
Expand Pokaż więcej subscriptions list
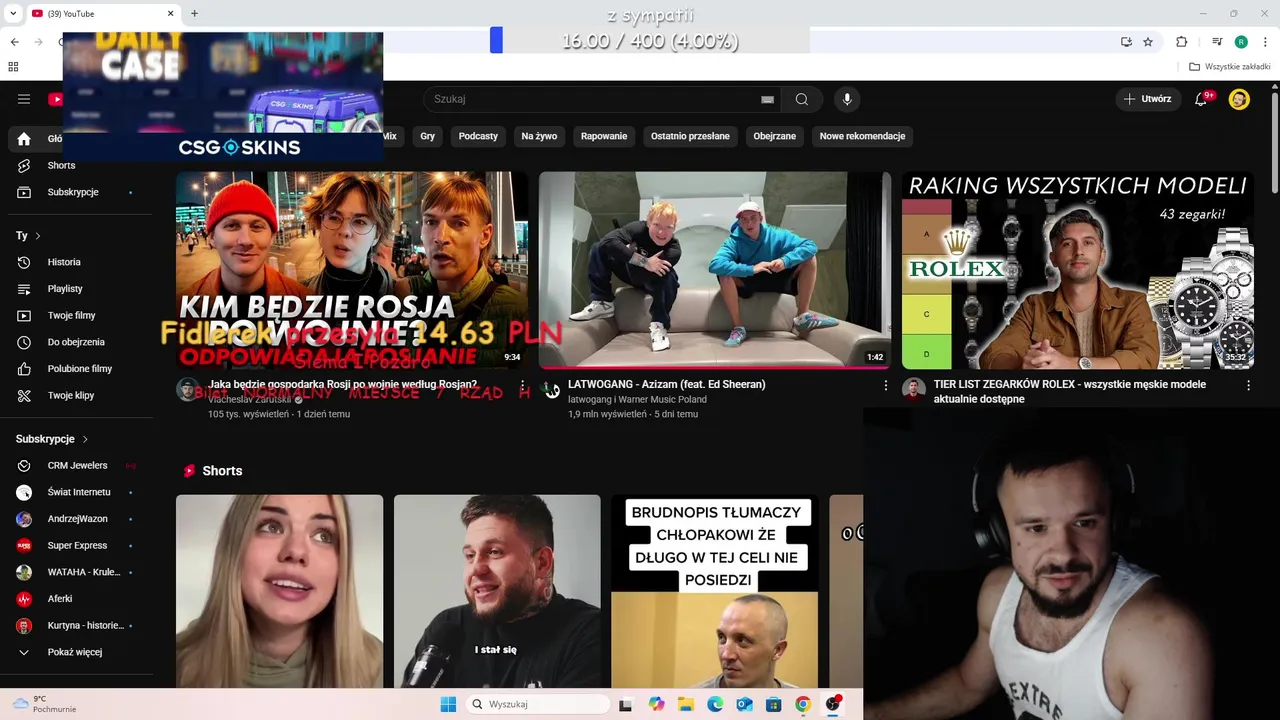click(x=76, y=652)
